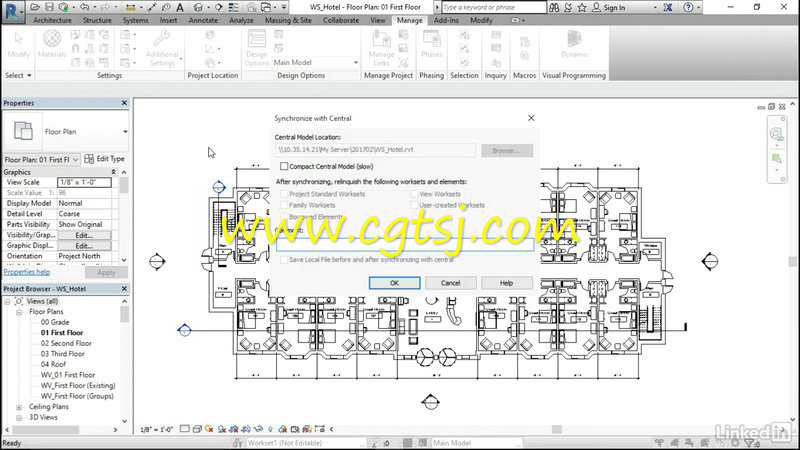Click the Text tool letter A icon
The image size is (800, 450).
180,7
